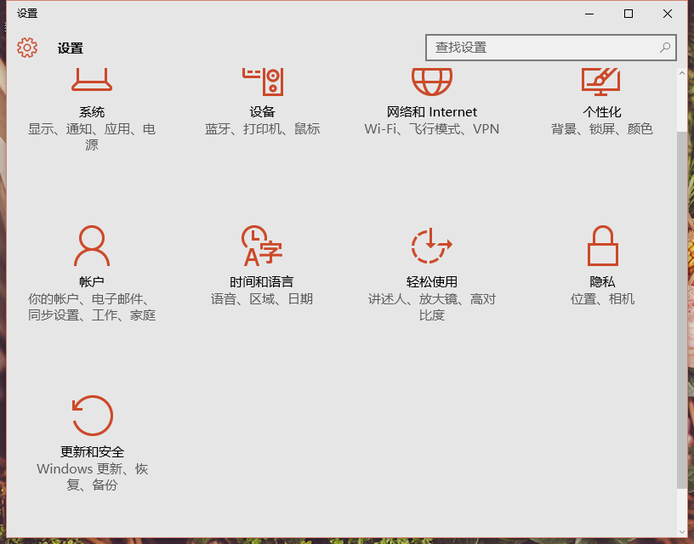Click the 隐私 description 位置、相机
The image size is (694, 544).
[602, 299]
